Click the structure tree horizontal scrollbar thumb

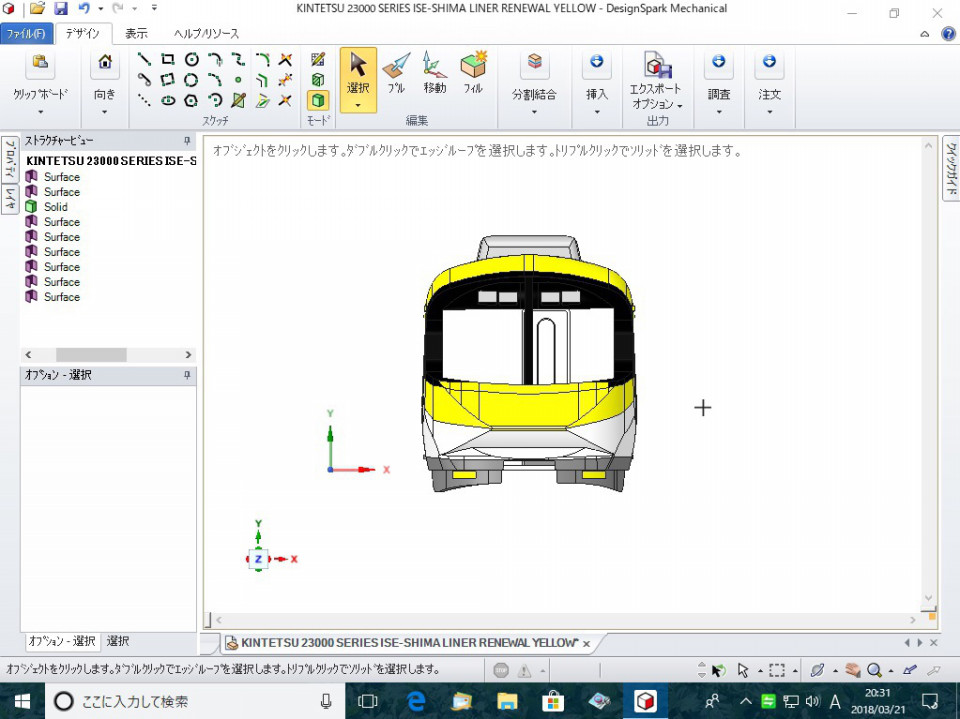pyautogui.click(x=91, y=355)
